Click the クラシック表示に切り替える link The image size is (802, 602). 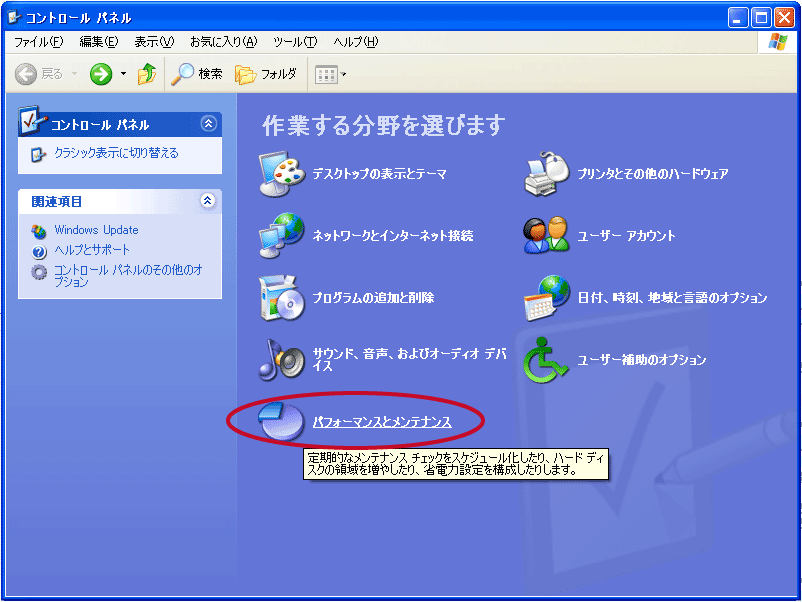117,153
